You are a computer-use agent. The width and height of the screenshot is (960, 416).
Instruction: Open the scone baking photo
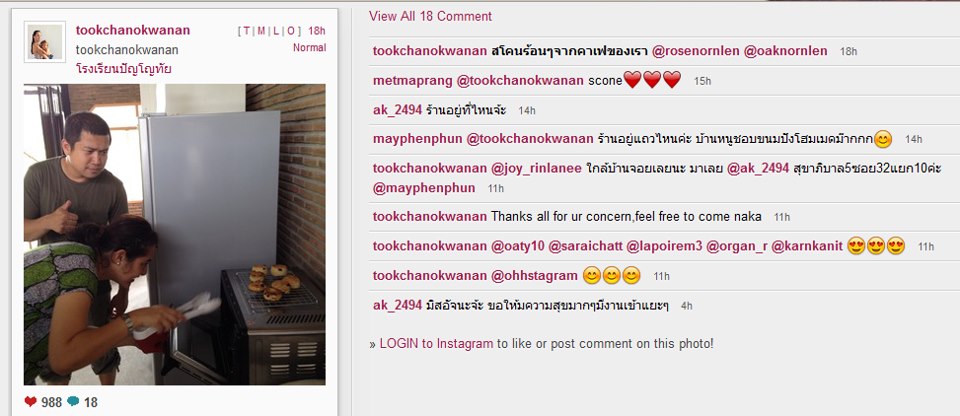(174, 234)
